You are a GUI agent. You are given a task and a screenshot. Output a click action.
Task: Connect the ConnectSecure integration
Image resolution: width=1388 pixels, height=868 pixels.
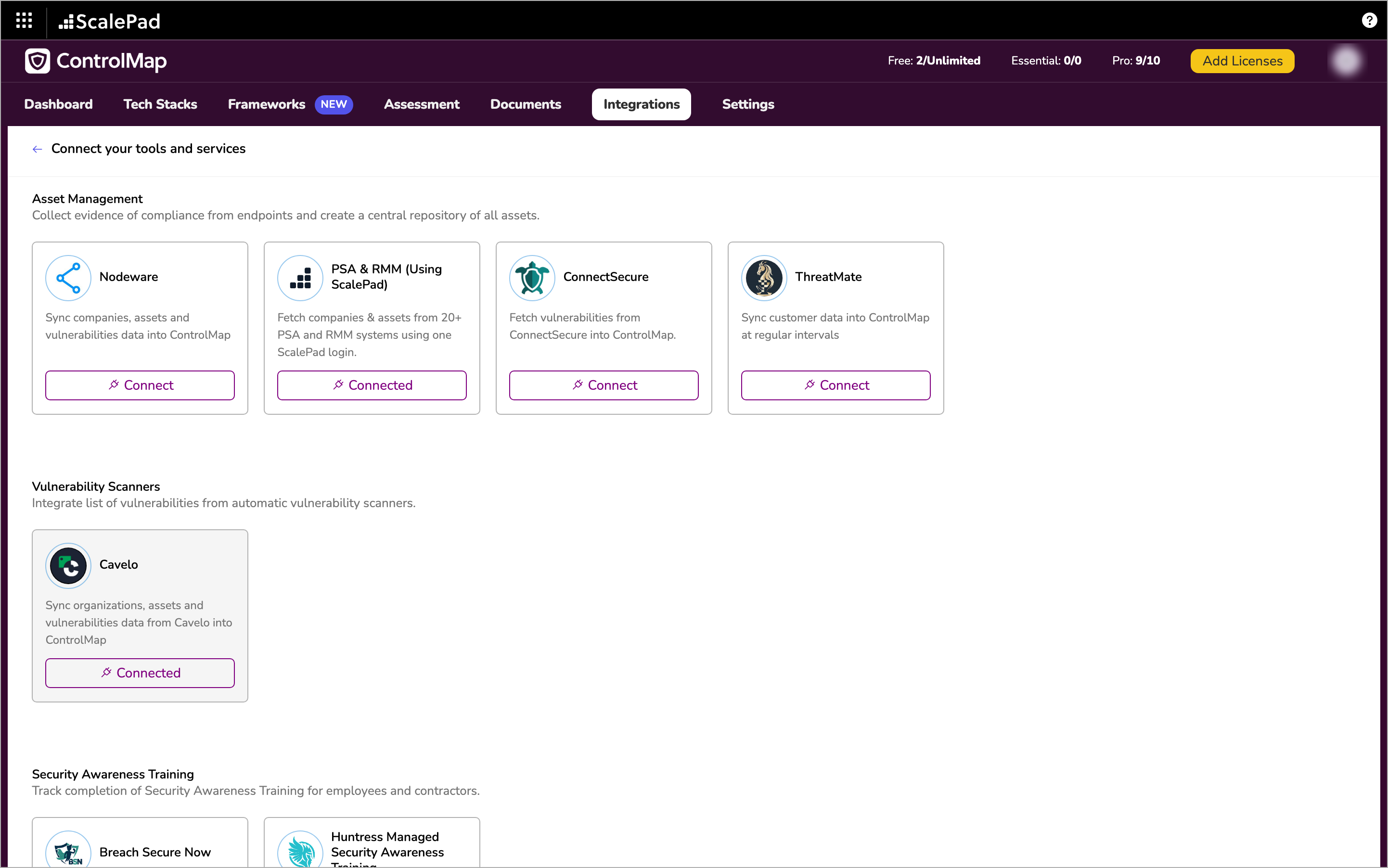pyautogui.click(x=604, y=385)
